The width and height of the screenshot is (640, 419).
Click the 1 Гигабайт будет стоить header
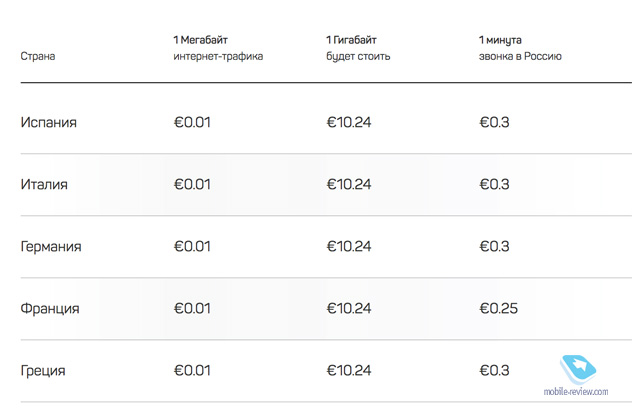pyautogui.click(x=358, y=48)
